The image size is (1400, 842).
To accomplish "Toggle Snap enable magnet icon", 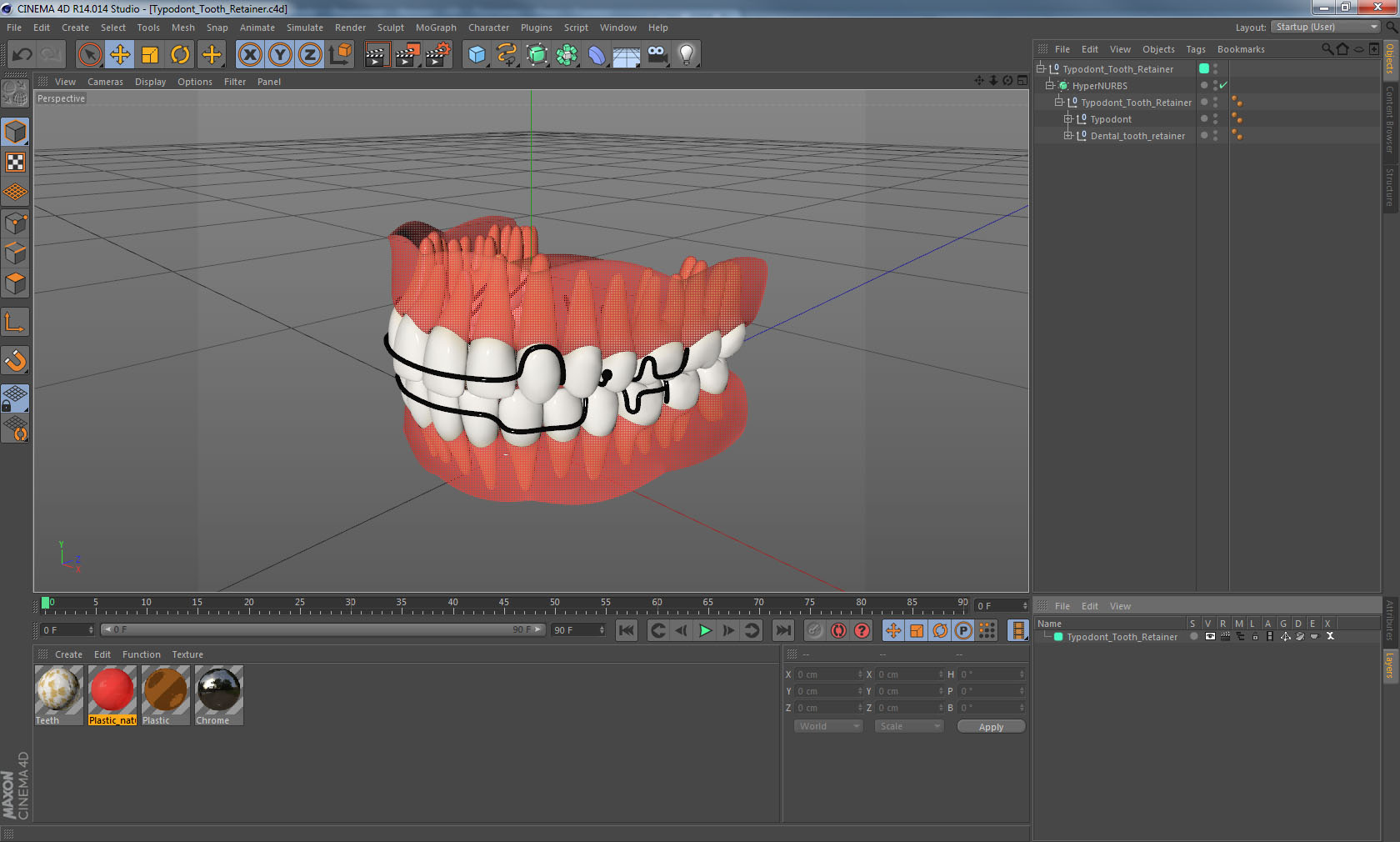I will click(15, 360).
